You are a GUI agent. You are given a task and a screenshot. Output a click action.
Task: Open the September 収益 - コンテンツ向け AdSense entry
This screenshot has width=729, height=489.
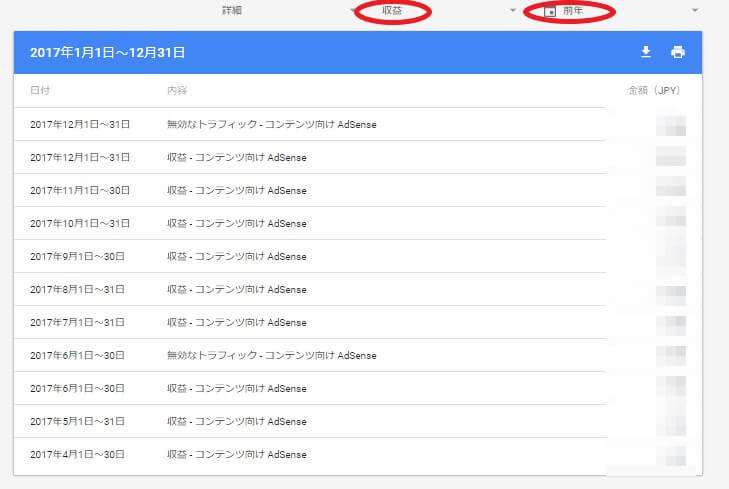click(x=237, y=256)
